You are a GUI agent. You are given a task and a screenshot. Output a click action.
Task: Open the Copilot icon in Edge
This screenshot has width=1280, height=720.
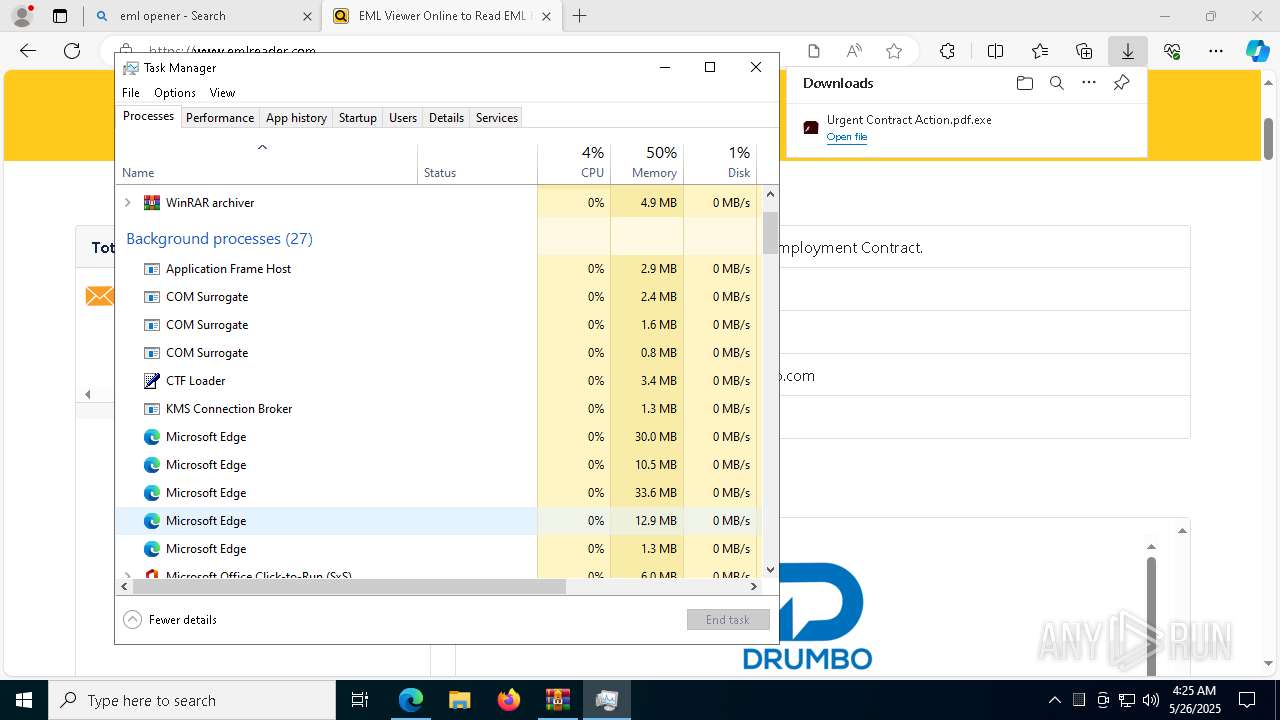(1257, 51)
